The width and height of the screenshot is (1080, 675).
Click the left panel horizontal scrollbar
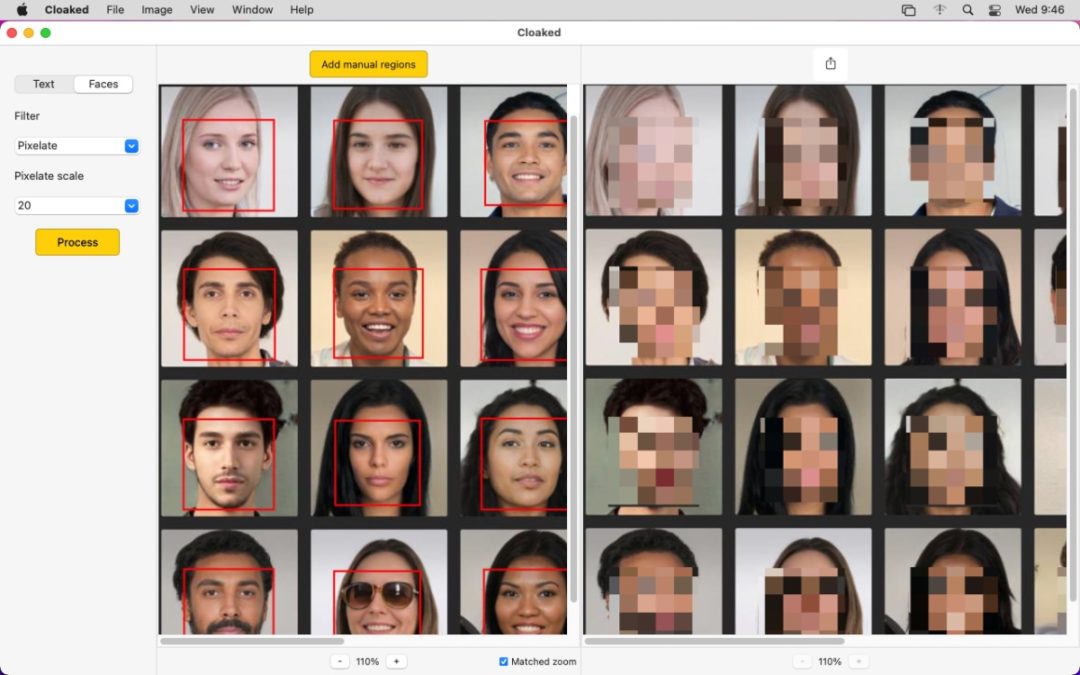point(252,641)
